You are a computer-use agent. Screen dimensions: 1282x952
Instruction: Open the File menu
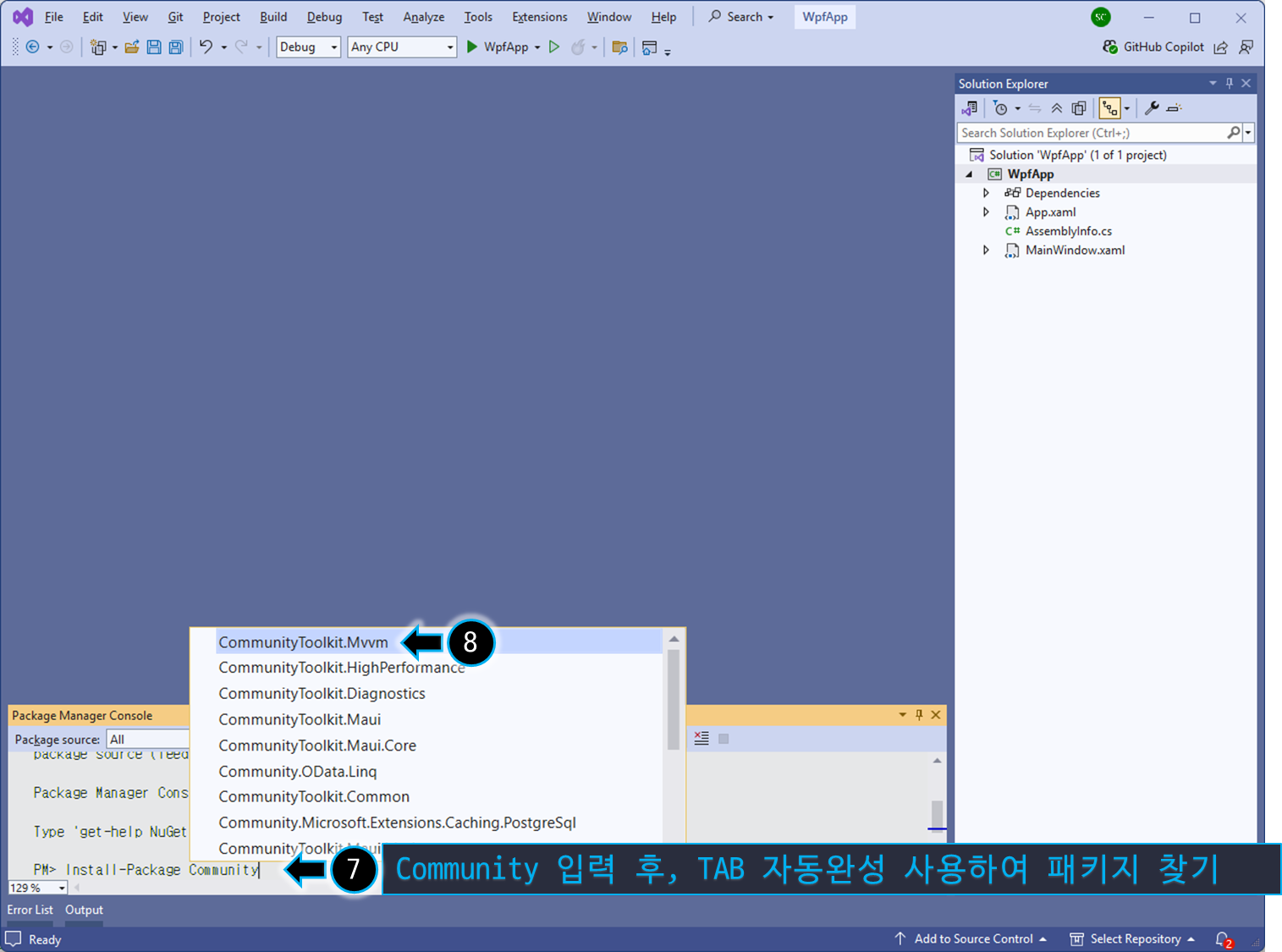pos(54,17)
